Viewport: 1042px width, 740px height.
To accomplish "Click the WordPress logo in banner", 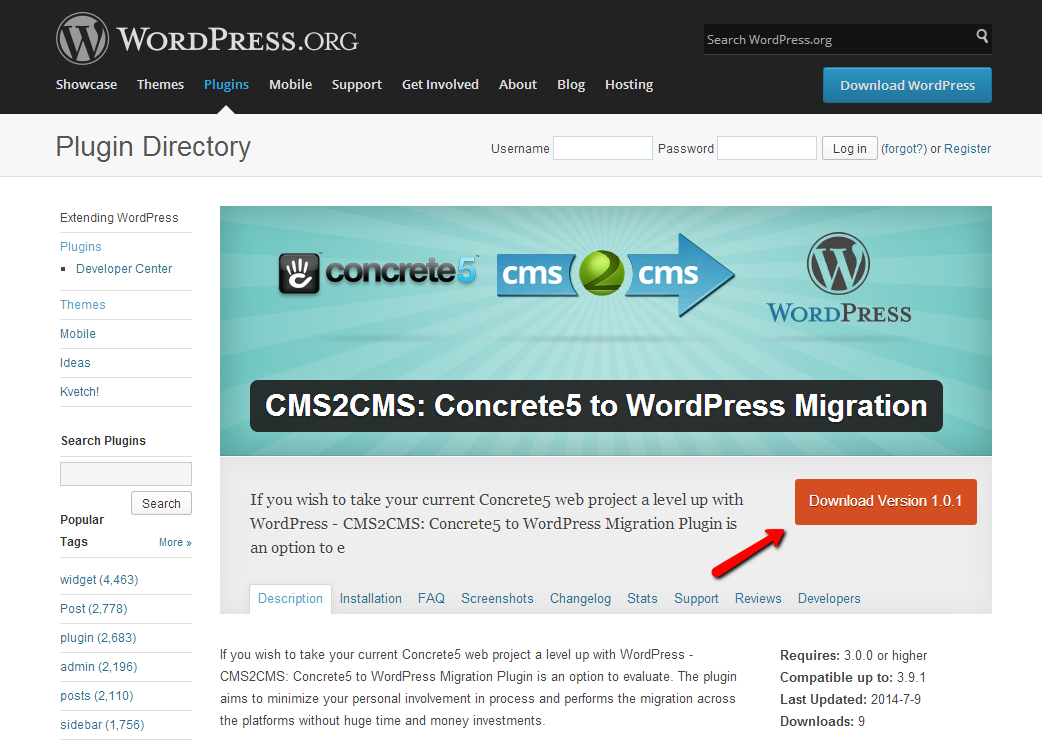I will 839,278.
